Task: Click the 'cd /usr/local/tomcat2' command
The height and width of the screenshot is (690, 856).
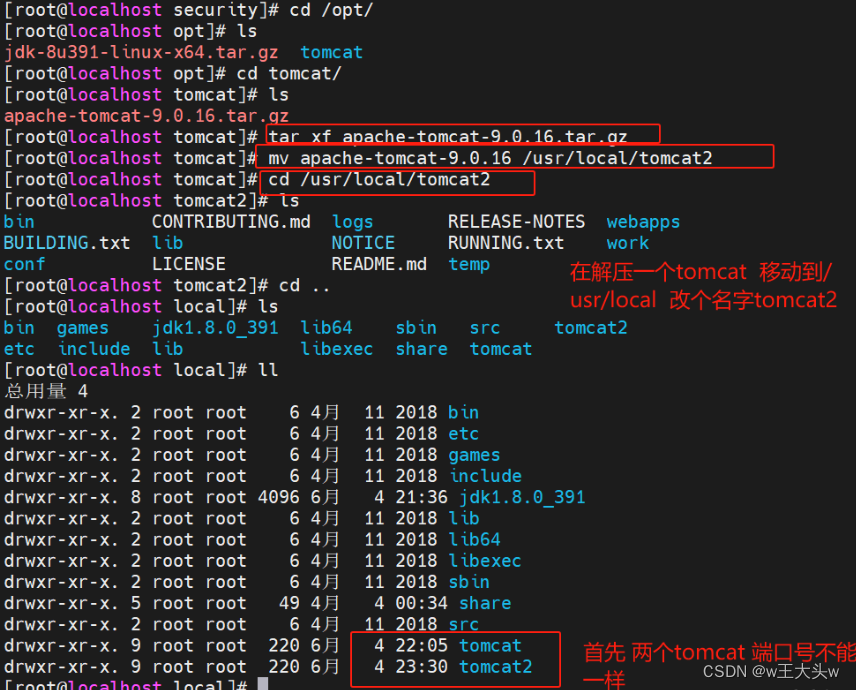Action: click(379, 180)
